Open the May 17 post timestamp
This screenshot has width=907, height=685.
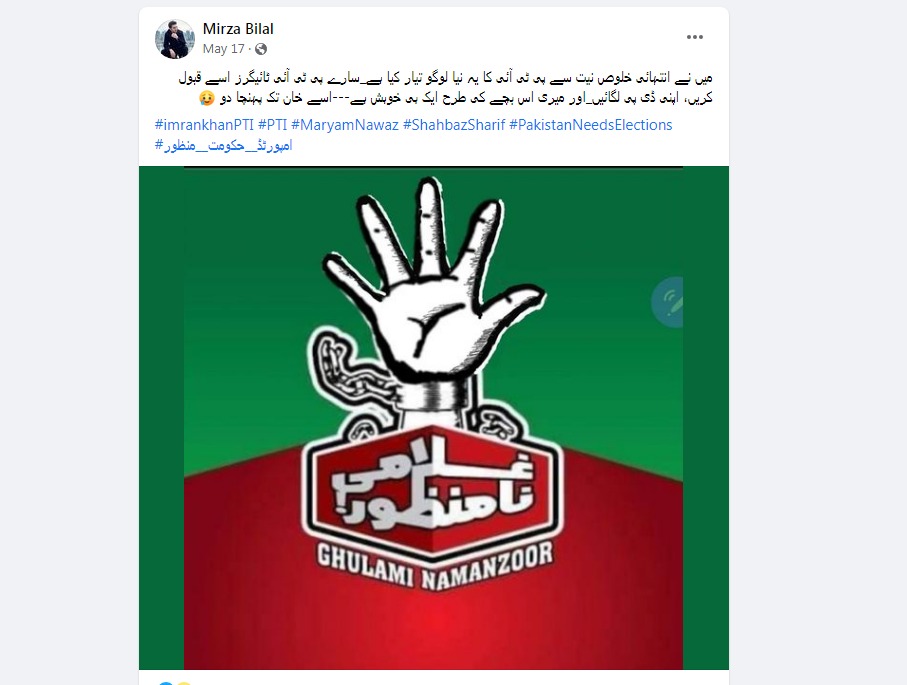tap(223, 49)
